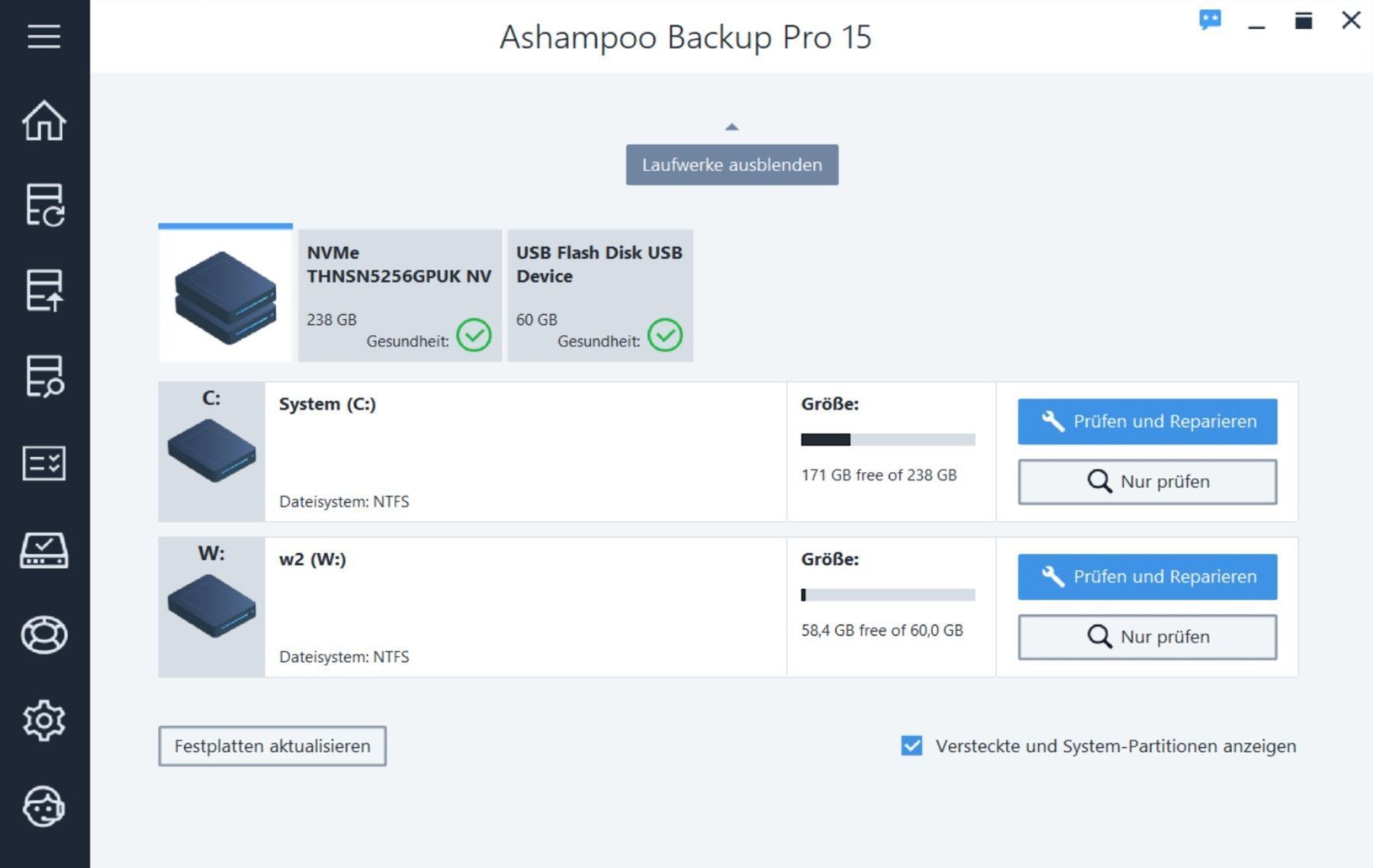Select the NVMe THNSN5256GPUK drive tab
This screenshot has height=868, width=1373.
pos(400,295)
